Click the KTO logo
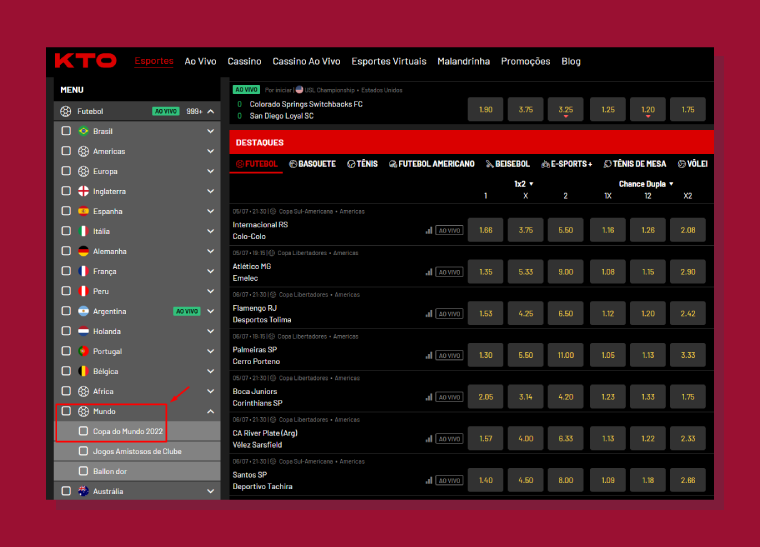Screen dimensions: 760x547 tap(86, 61)
